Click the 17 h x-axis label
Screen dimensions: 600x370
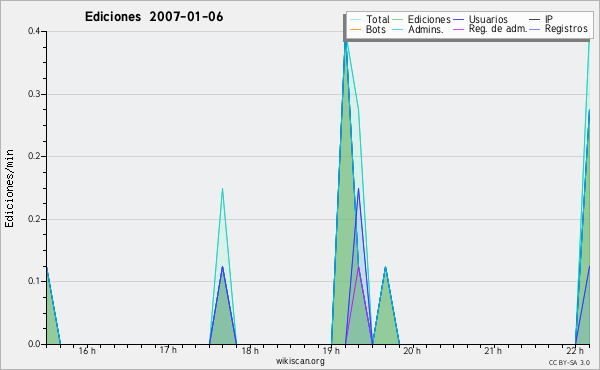[168, 350]
